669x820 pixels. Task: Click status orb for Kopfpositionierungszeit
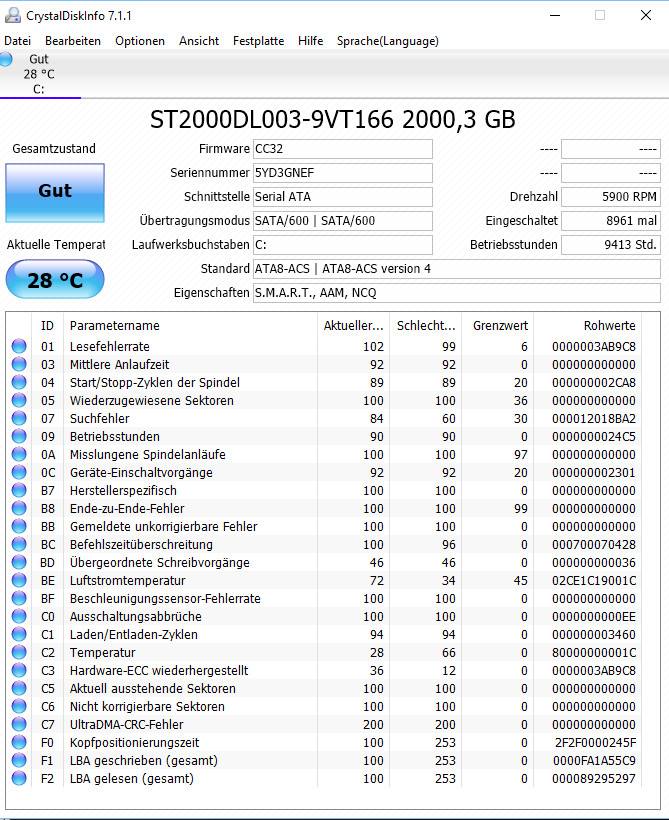click(19, 742)
